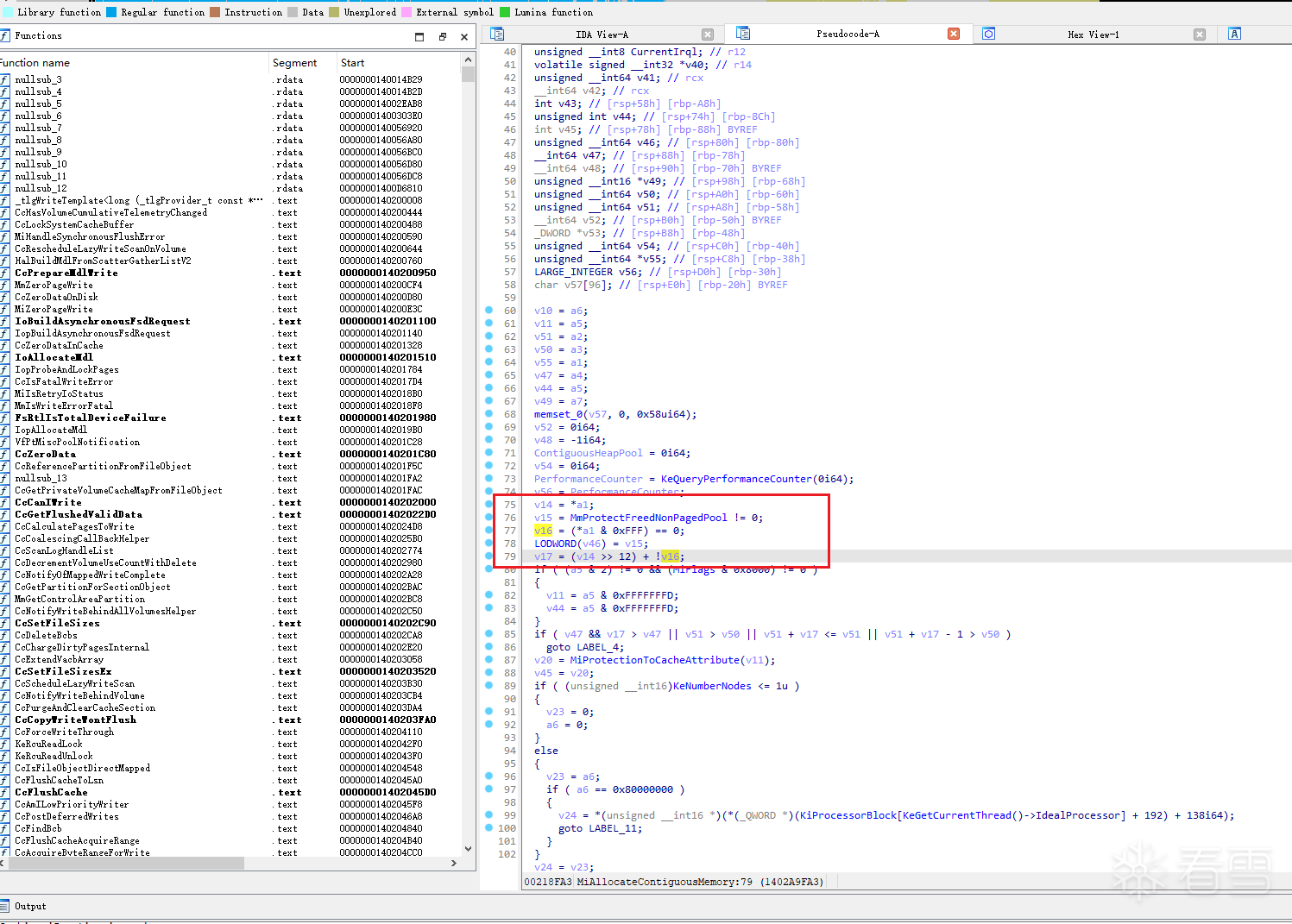Click the memset_0 call in pseudocode
This screenshot has width=1292, height=924.
click(x=558, y=414)
